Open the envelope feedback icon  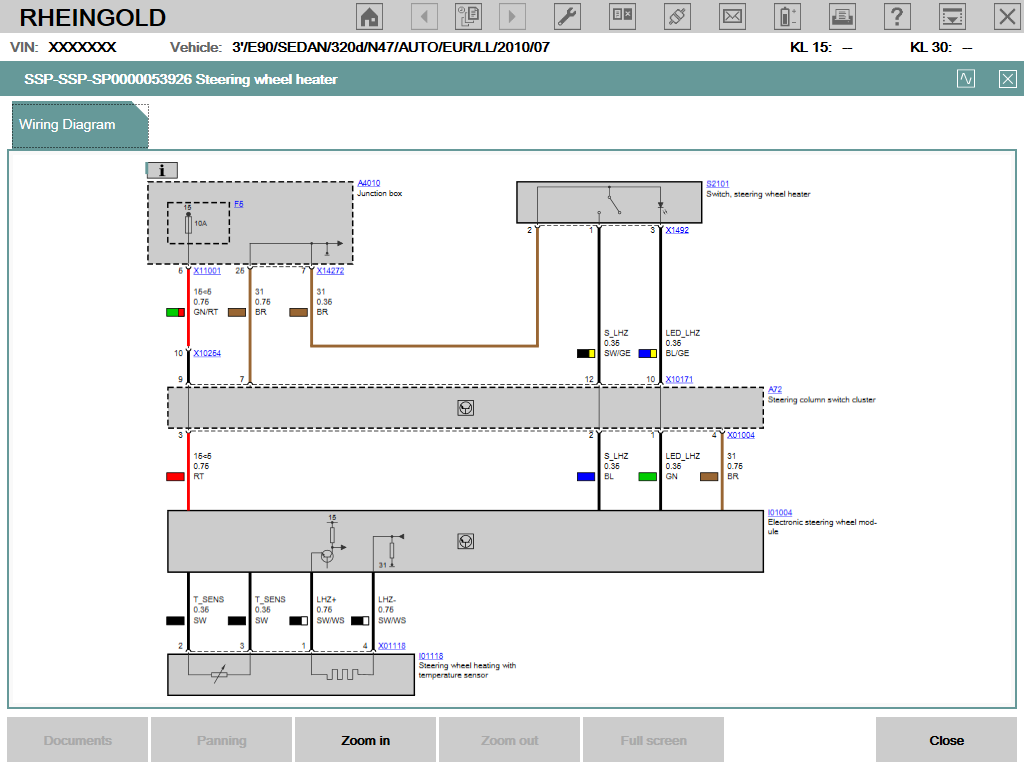732,16
